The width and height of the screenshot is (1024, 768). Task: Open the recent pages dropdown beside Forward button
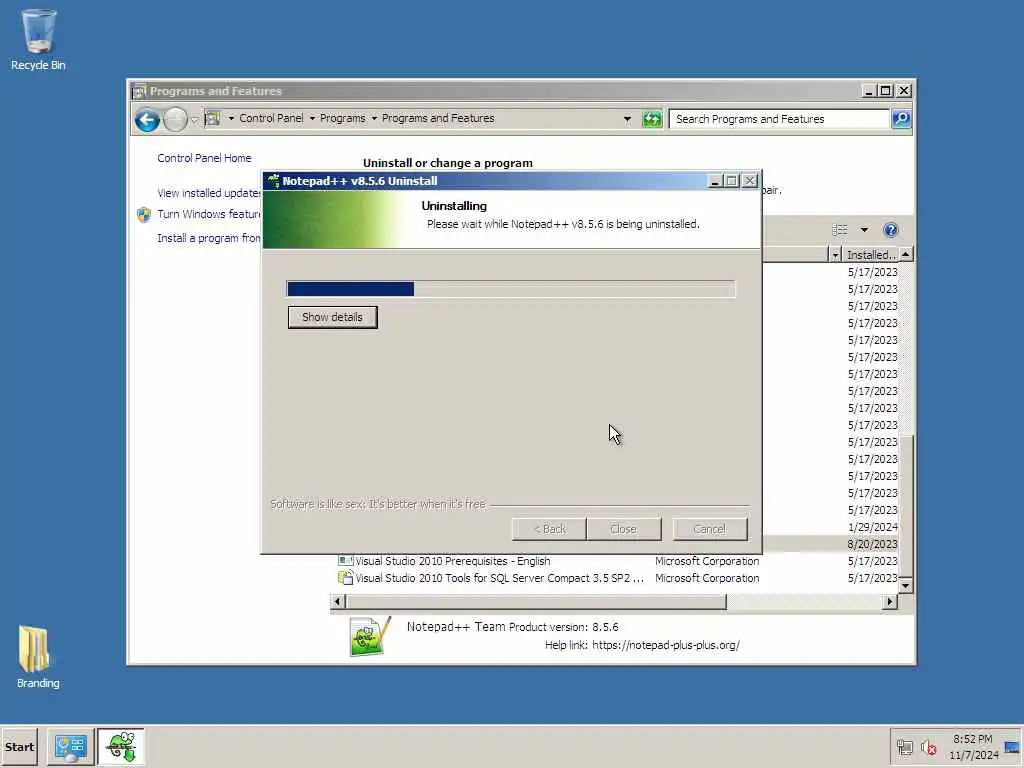click(x=194, y=120)
